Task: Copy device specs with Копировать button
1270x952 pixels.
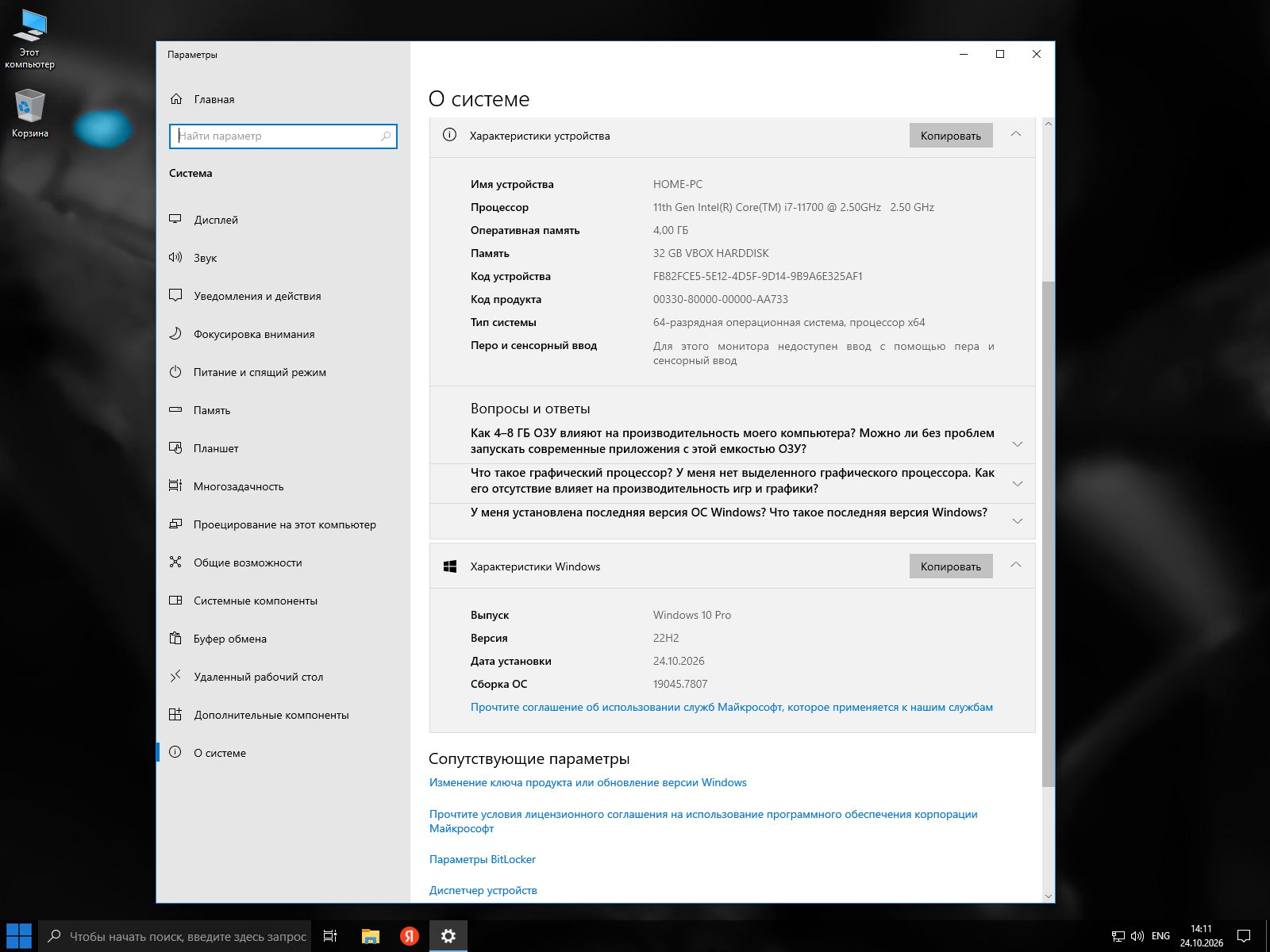Action: 951,136
